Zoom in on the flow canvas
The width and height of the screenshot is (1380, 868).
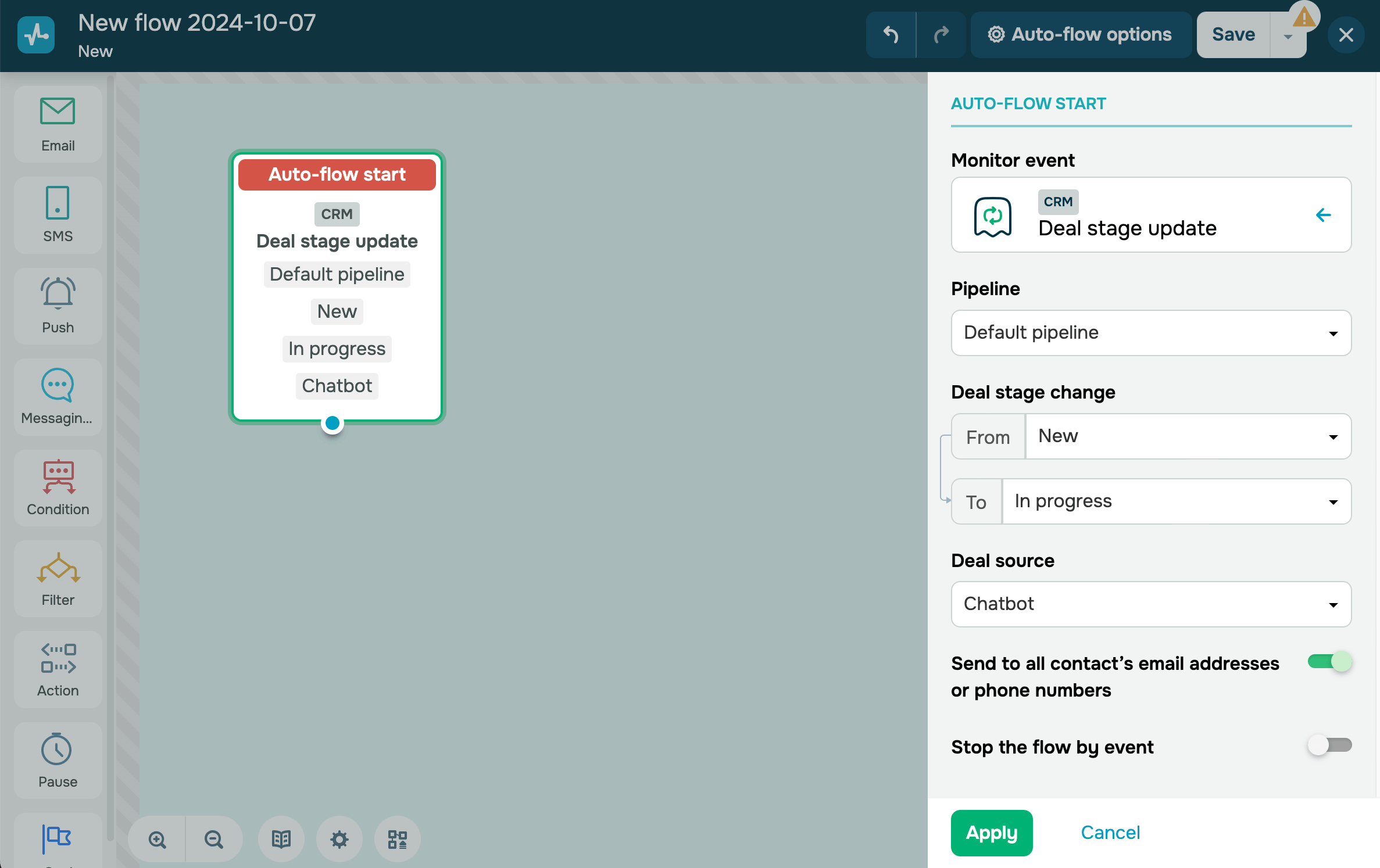click(x=157, y=839)
